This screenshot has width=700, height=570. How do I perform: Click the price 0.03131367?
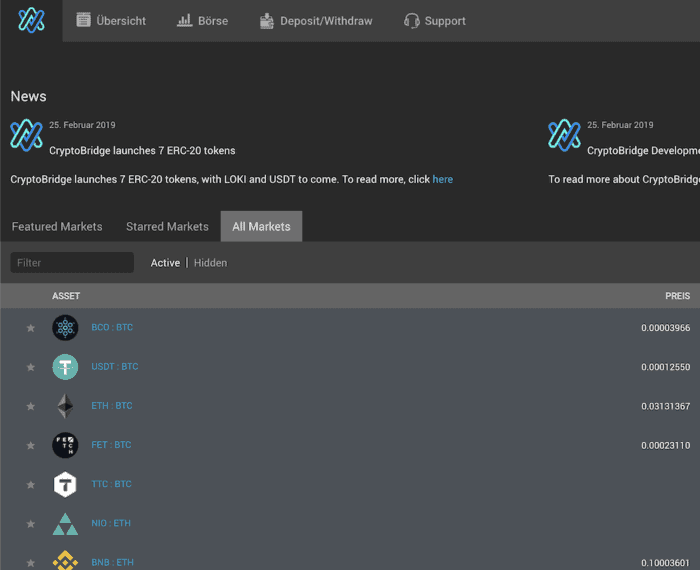[x=666, y=406]
